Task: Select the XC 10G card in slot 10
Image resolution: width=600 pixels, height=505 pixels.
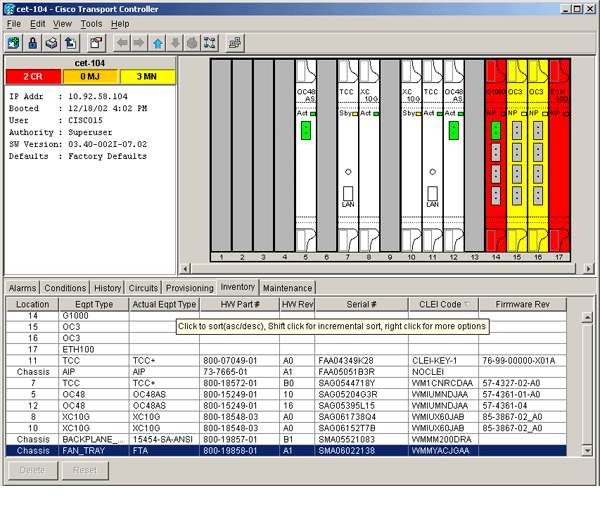Action: click(411, 155)
